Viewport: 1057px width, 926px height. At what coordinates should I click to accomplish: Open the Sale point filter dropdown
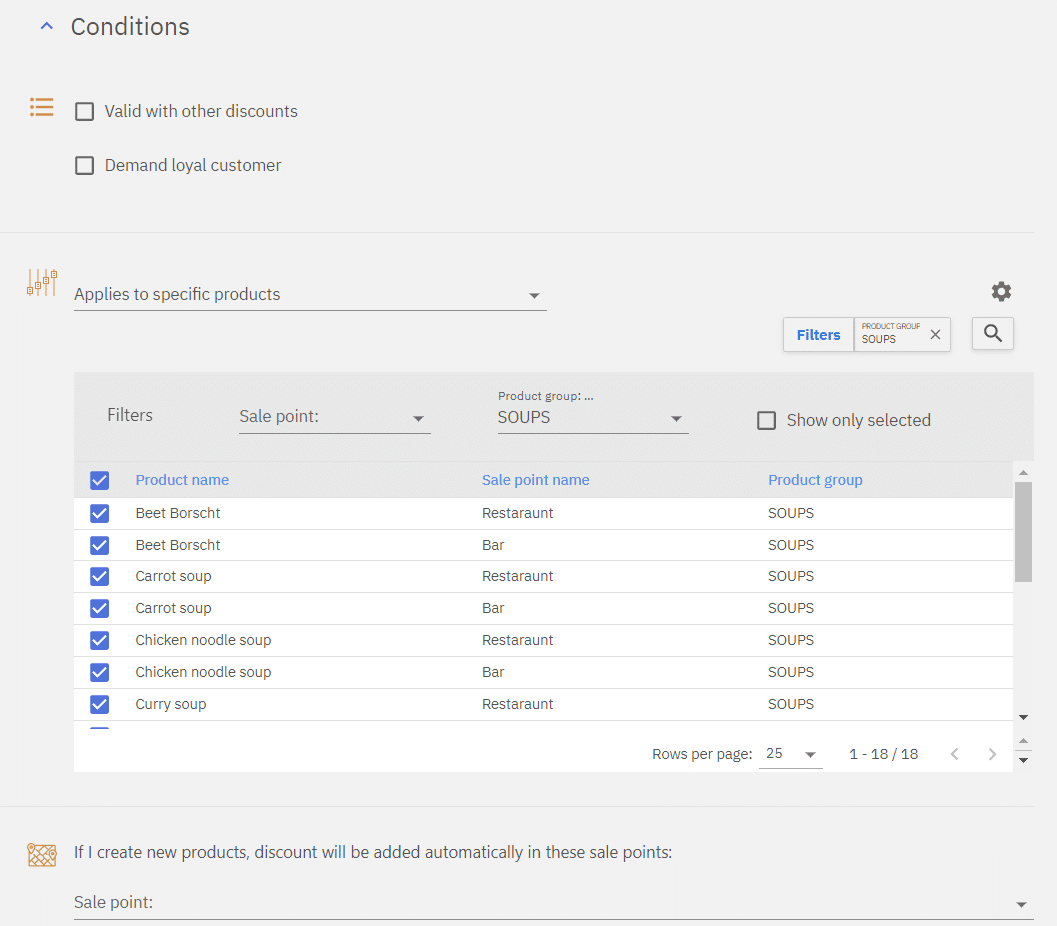coord(334,418)
